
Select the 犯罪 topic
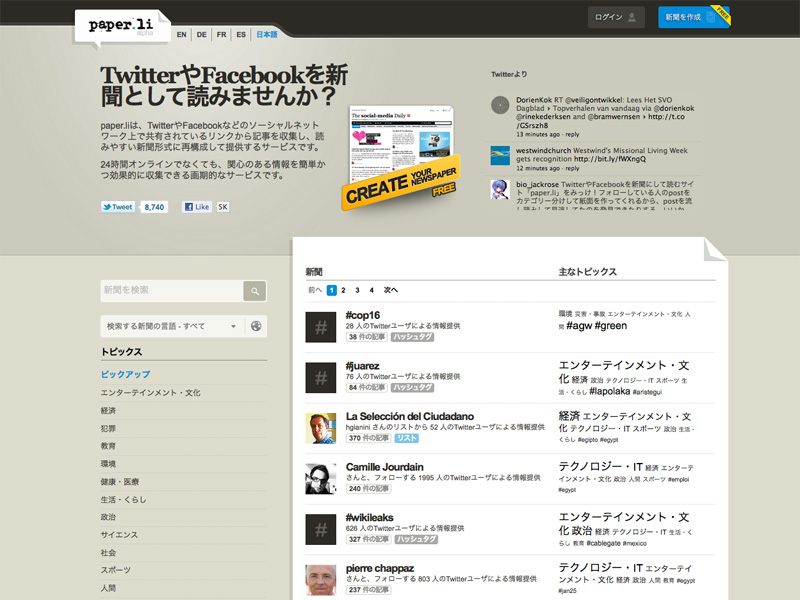(x=108, y=428)
